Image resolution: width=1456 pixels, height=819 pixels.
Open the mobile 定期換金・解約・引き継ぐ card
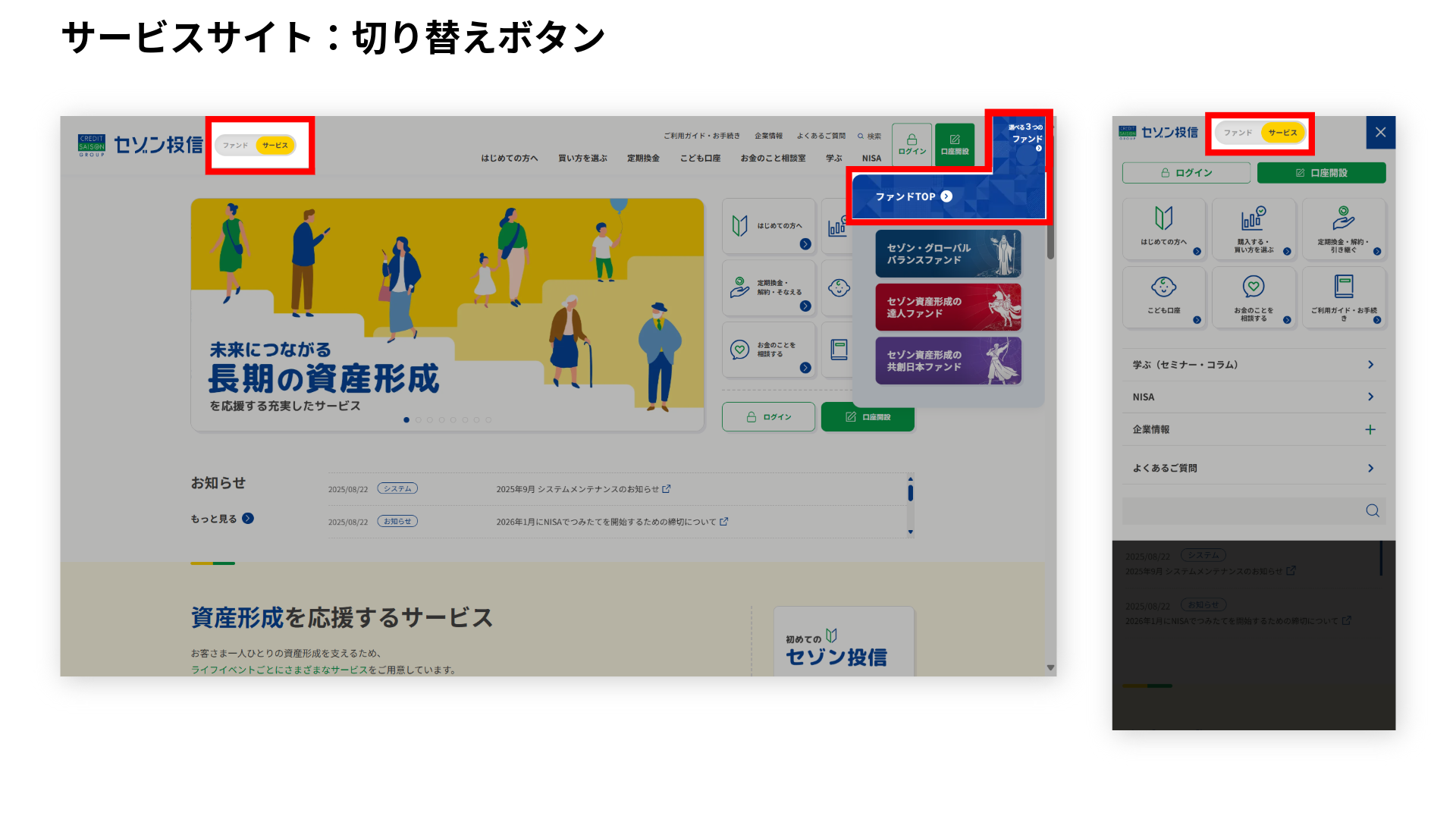pyautogui.click(x=1344, y=228)
